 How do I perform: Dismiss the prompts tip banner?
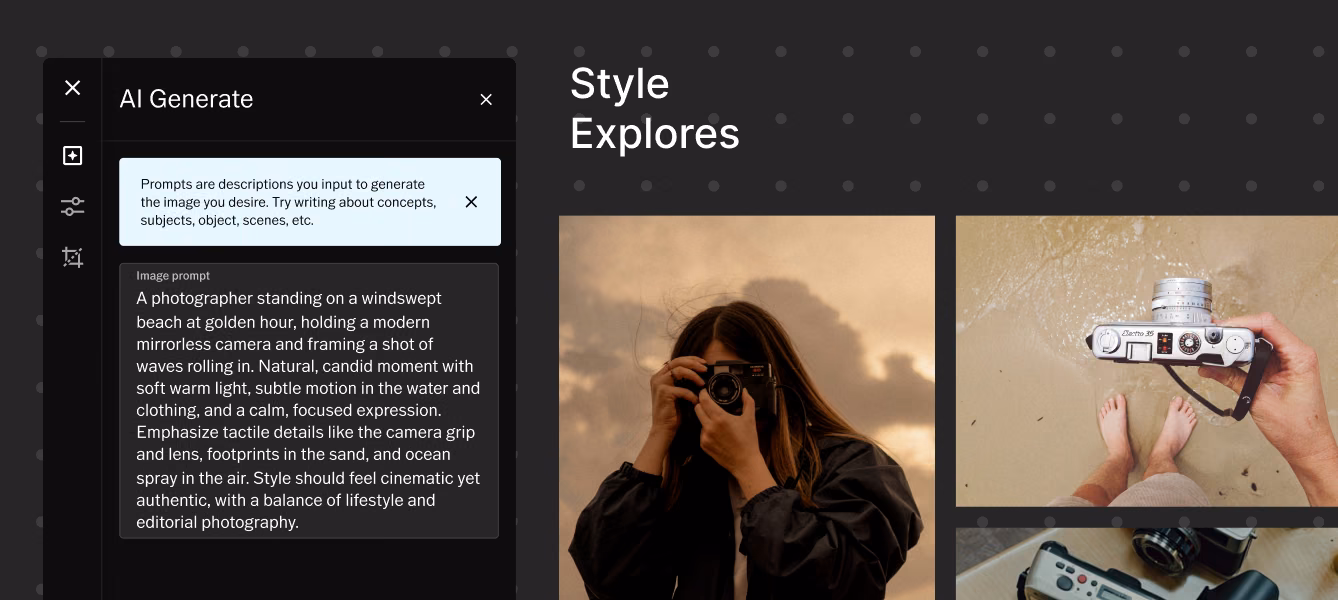click(x=471, y=202)
